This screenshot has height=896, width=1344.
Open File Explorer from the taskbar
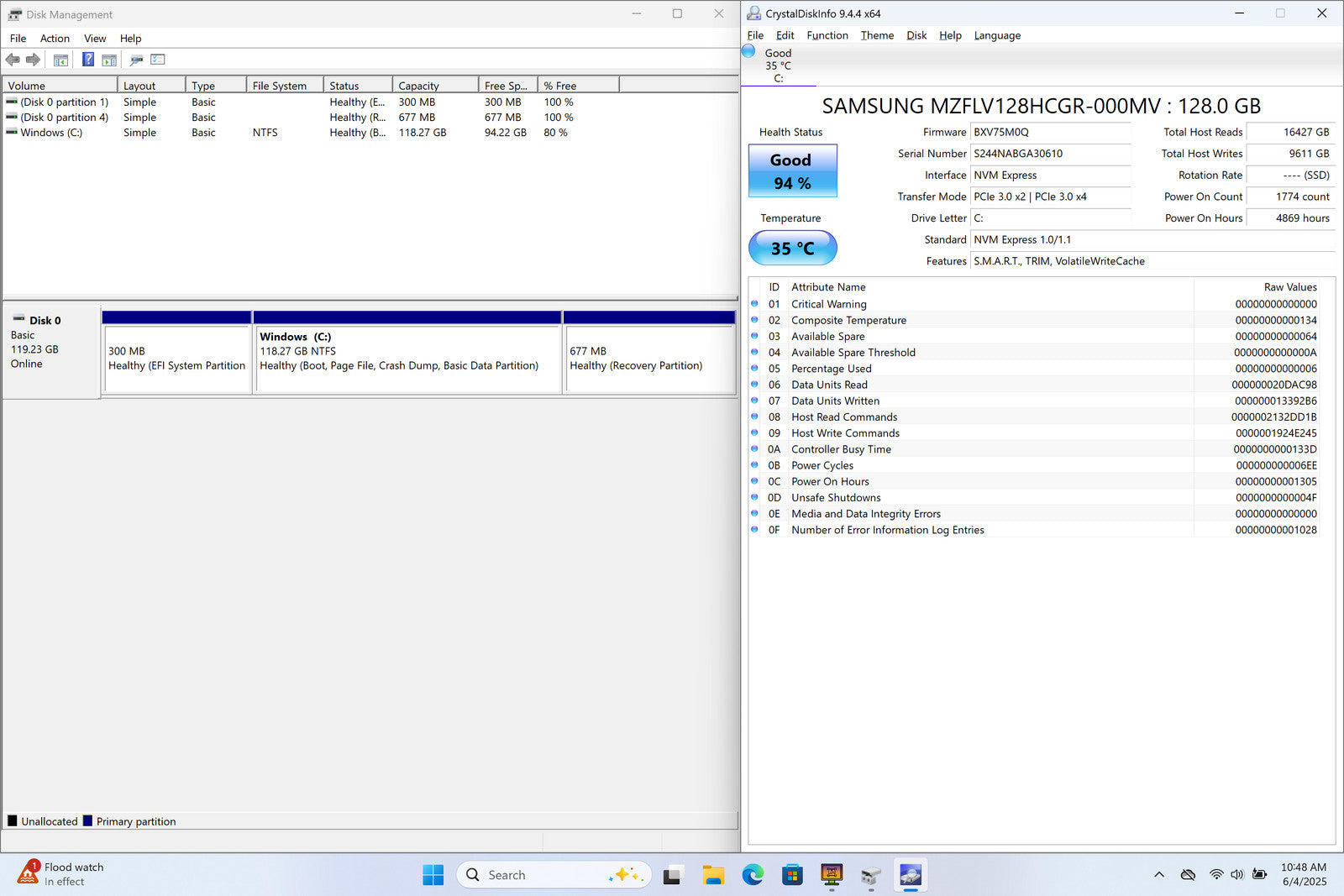tap(713, 875)
